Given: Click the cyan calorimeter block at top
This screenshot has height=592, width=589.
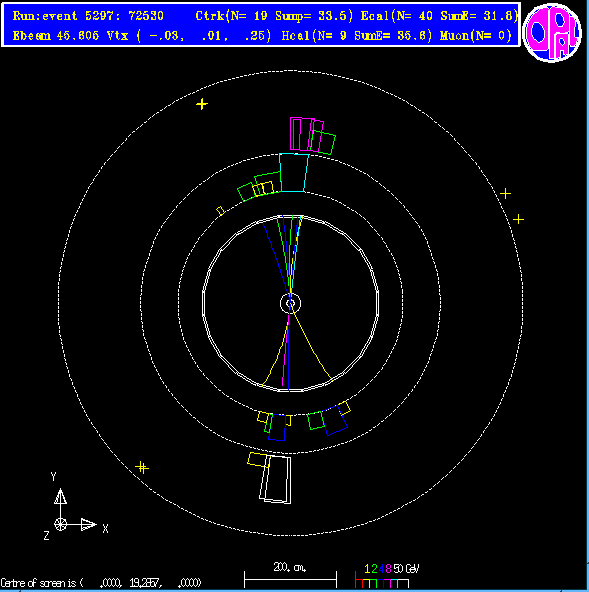Looking at the screenshot, I should click(x=294, y=173).
